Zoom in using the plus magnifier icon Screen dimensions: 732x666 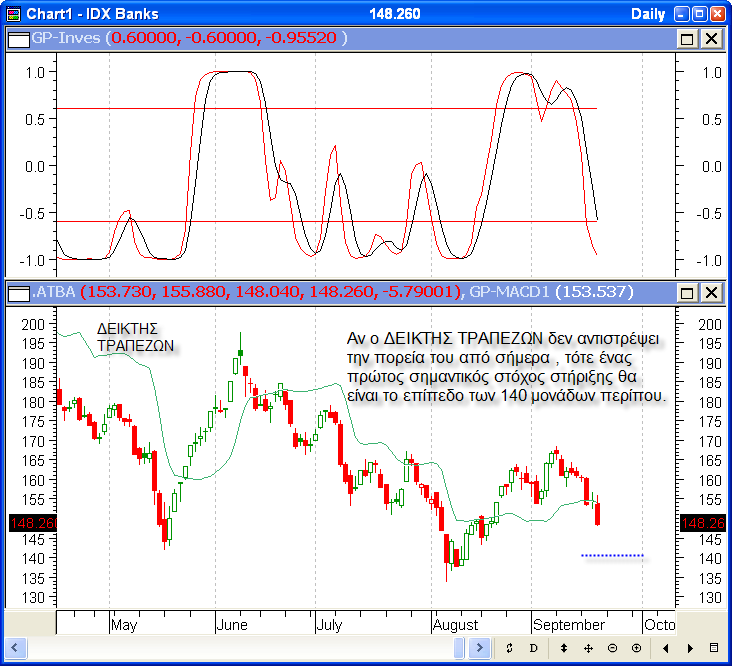(x=636, y=648)
